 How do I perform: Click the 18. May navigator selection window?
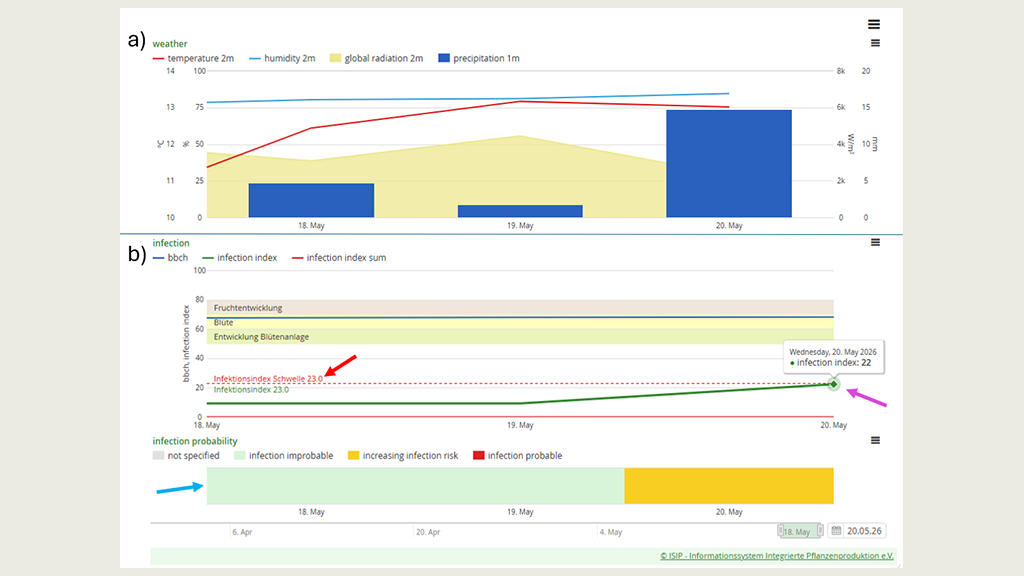(800, 531)
